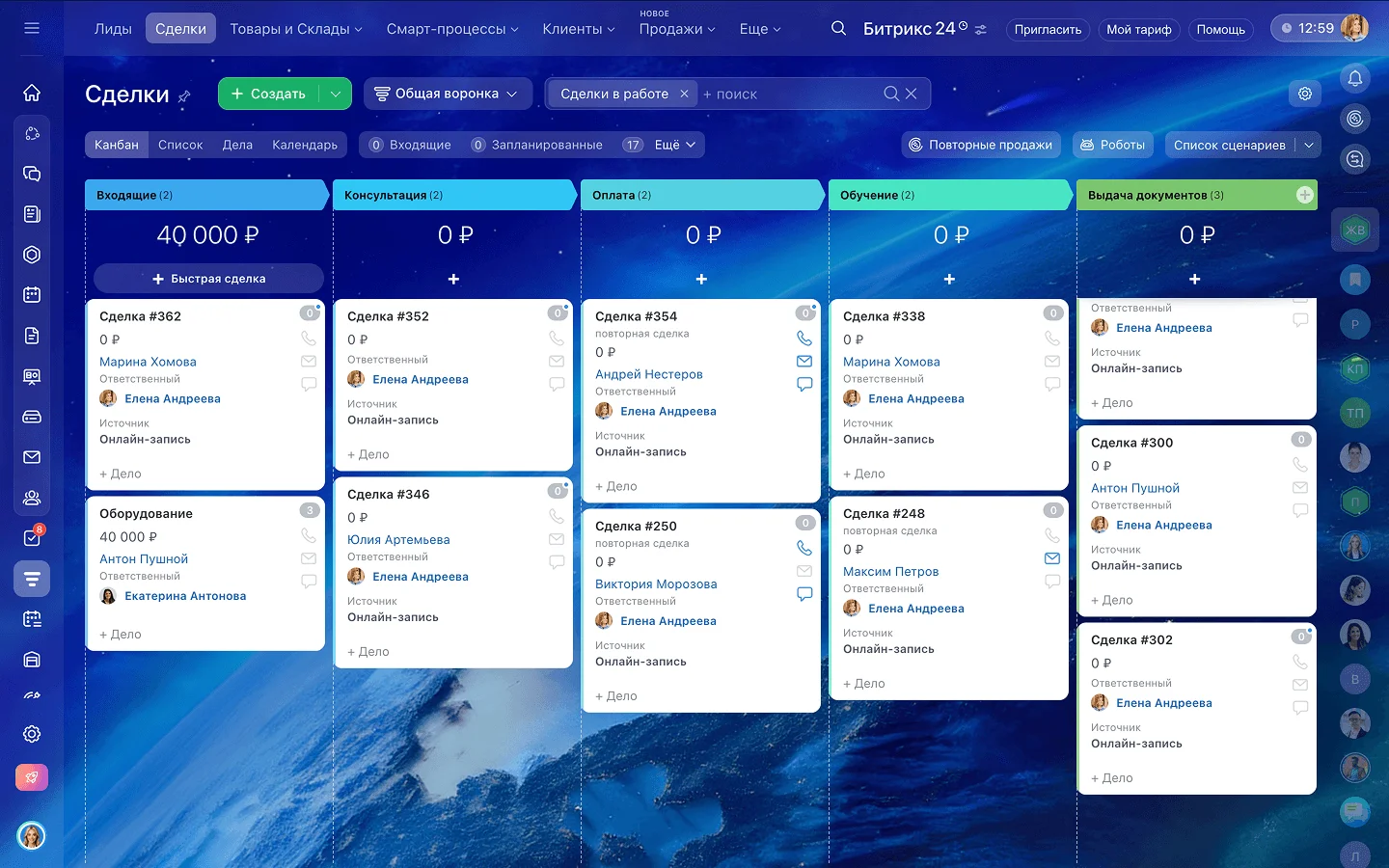The height and width of the screenshot is (868, 1389).
Task: Add activity via + Дело on Сделка #362
Action: pos(121,474)
